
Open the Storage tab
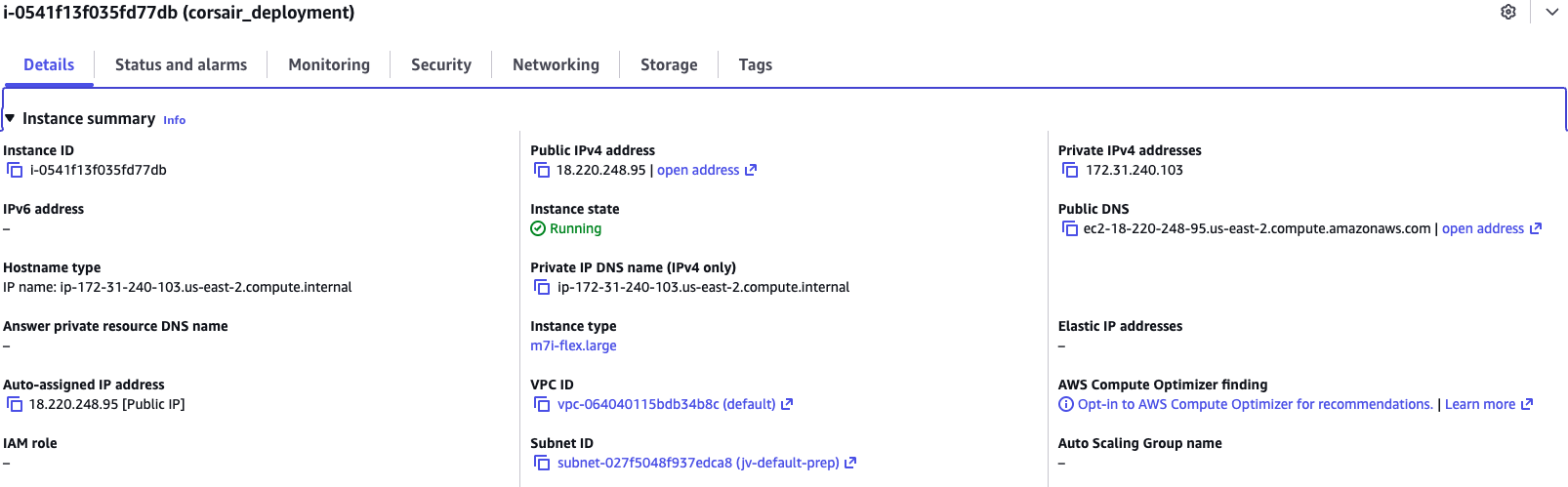pos(669,64)
